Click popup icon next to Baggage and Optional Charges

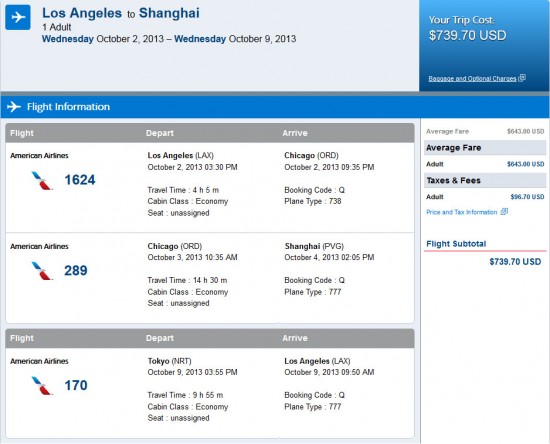[522, 78]
